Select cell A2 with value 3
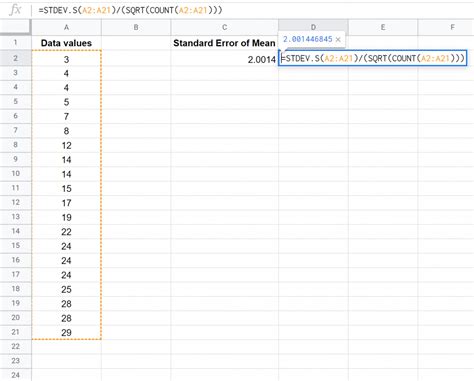The image size is (474, 381). click(x=66, y=59)
